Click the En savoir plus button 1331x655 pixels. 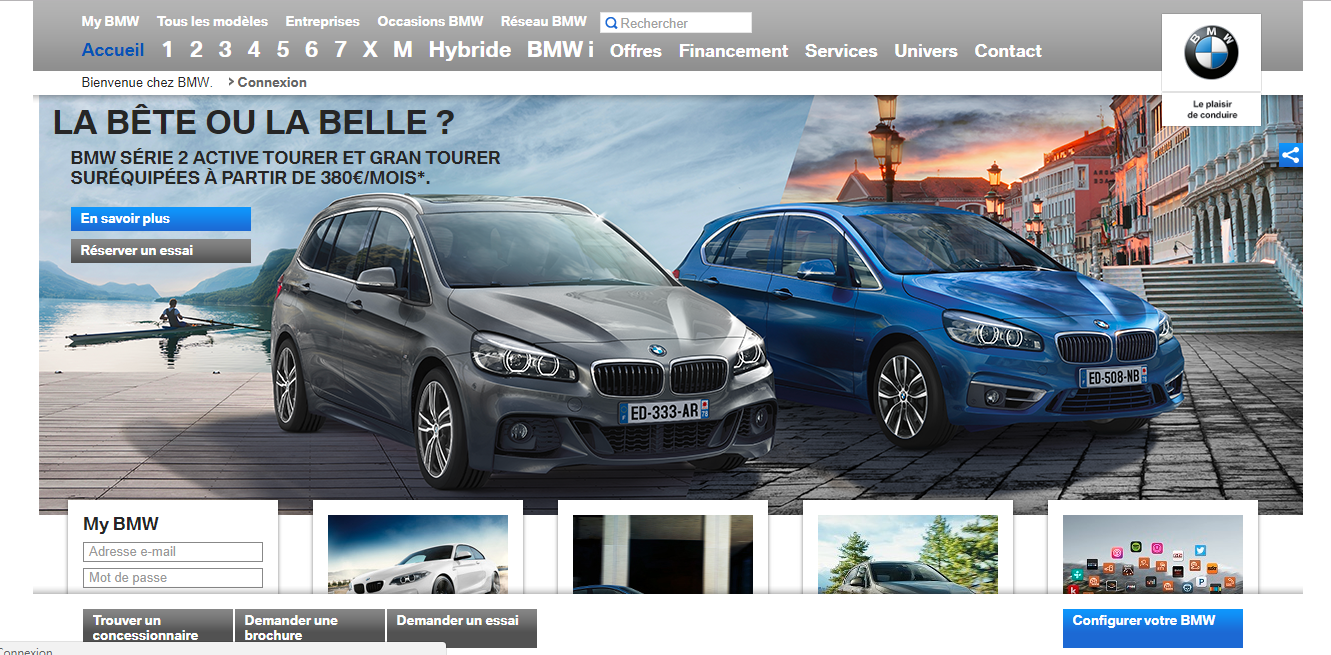(x=161, y=219)
